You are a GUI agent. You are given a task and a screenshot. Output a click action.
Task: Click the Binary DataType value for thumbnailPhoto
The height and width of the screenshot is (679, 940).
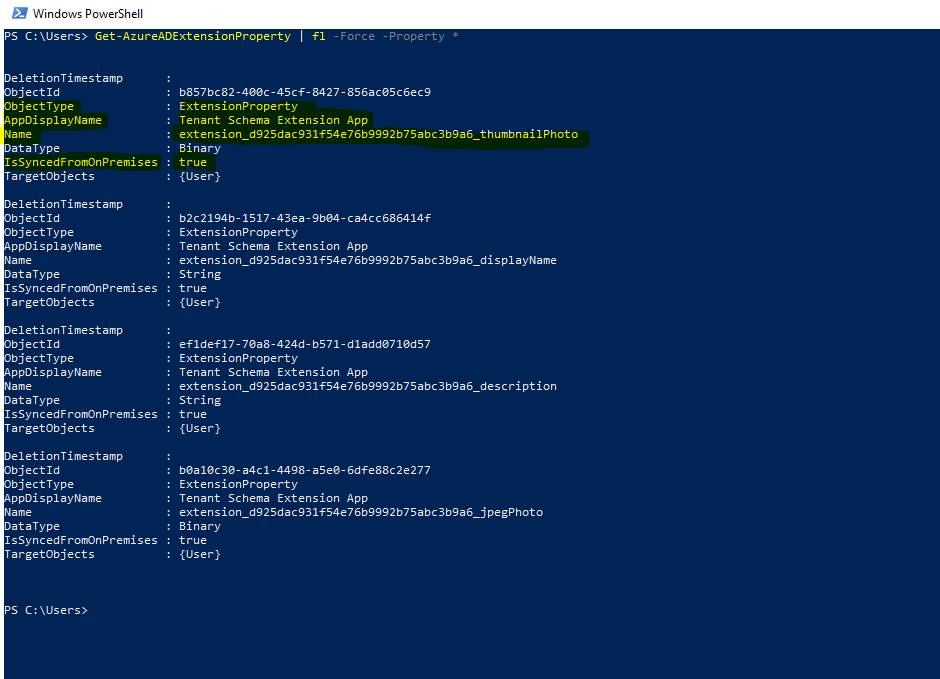pos(200,148)
